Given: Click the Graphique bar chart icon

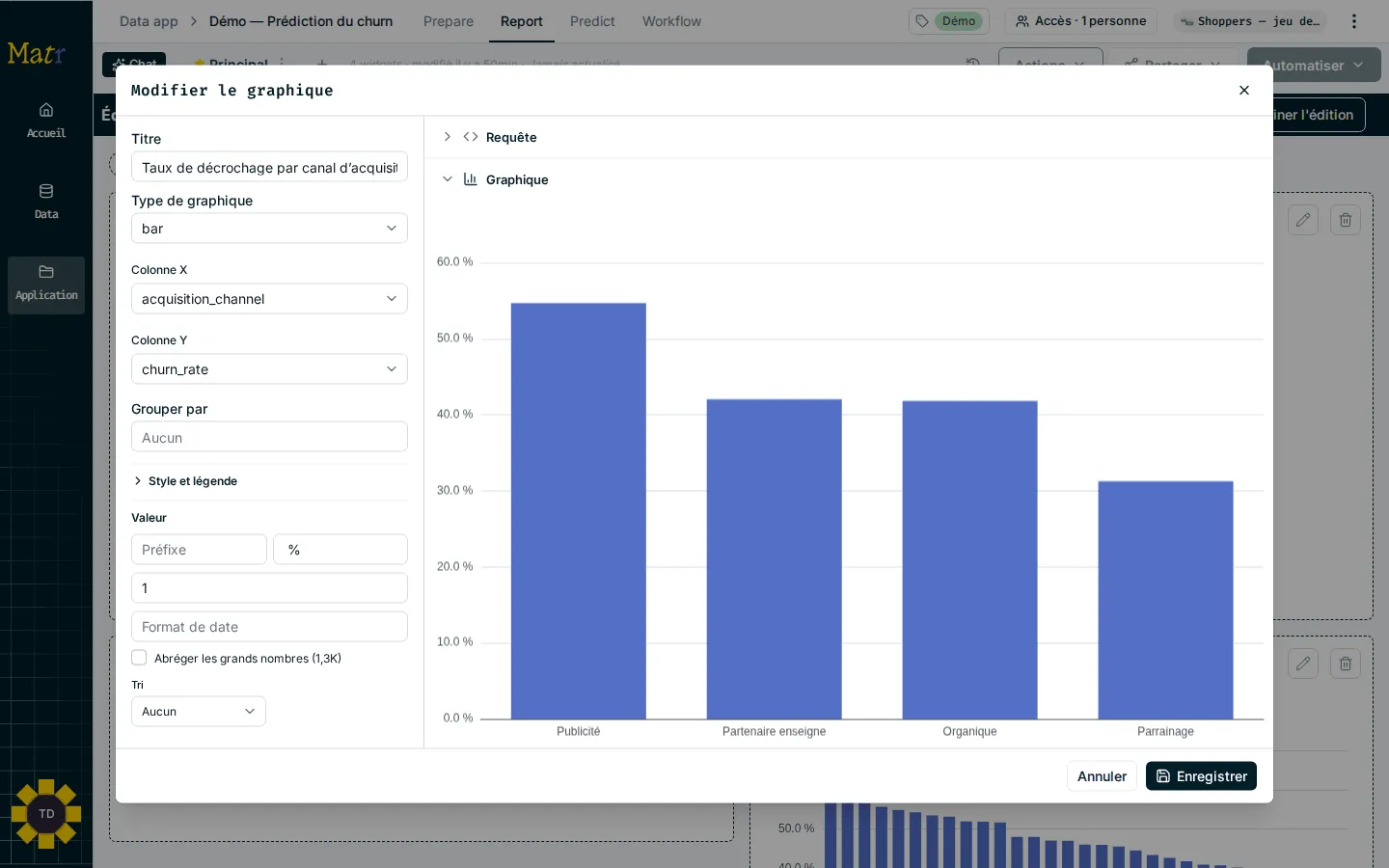Looking at the screenshot, I should 471,179.
